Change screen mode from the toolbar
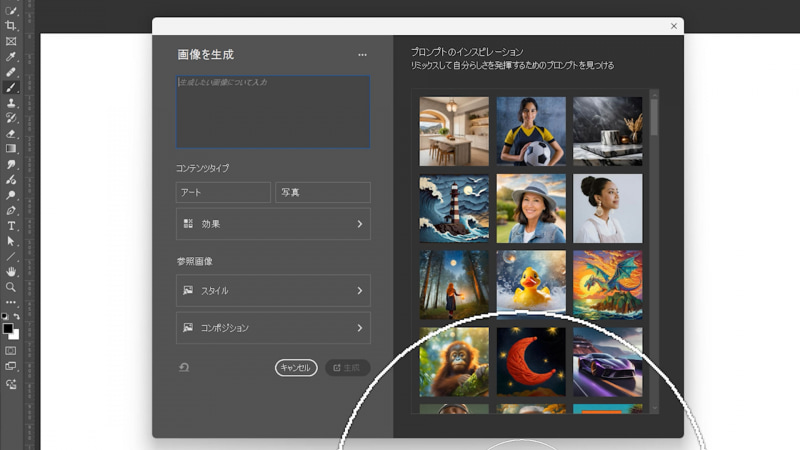The height and width of the screenshot is (450, 800). click(x=11, y=366)
